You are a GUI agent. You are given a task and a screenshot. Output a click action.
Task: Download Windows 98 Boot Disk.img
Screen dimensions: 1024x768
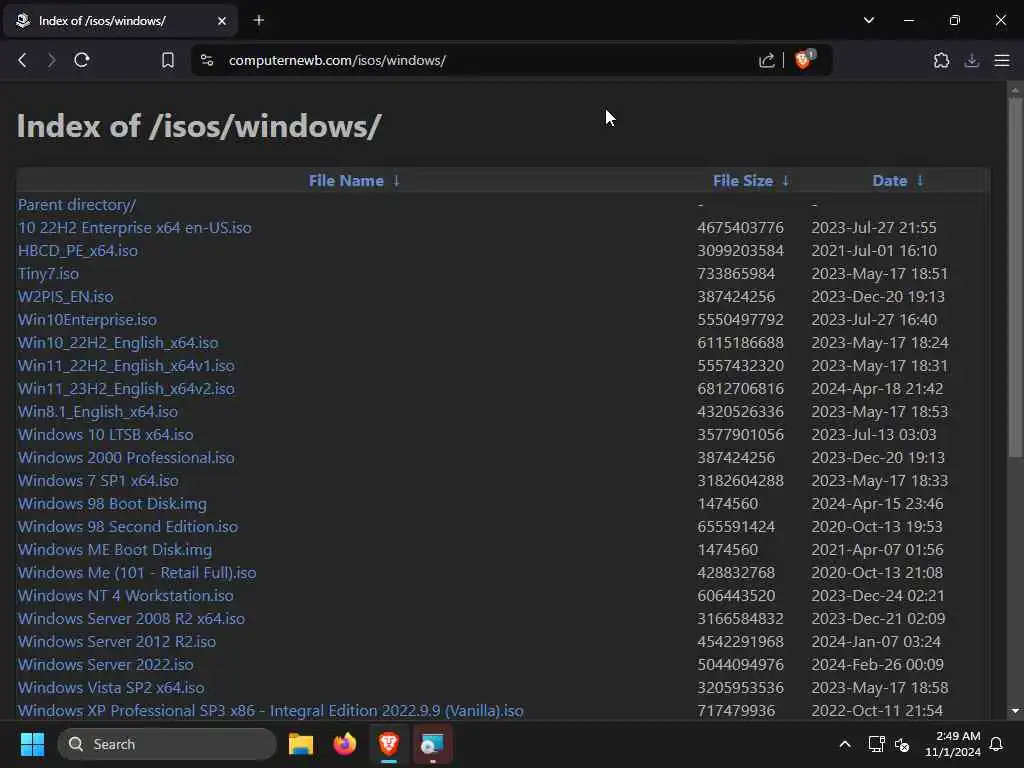click(112, 504)
